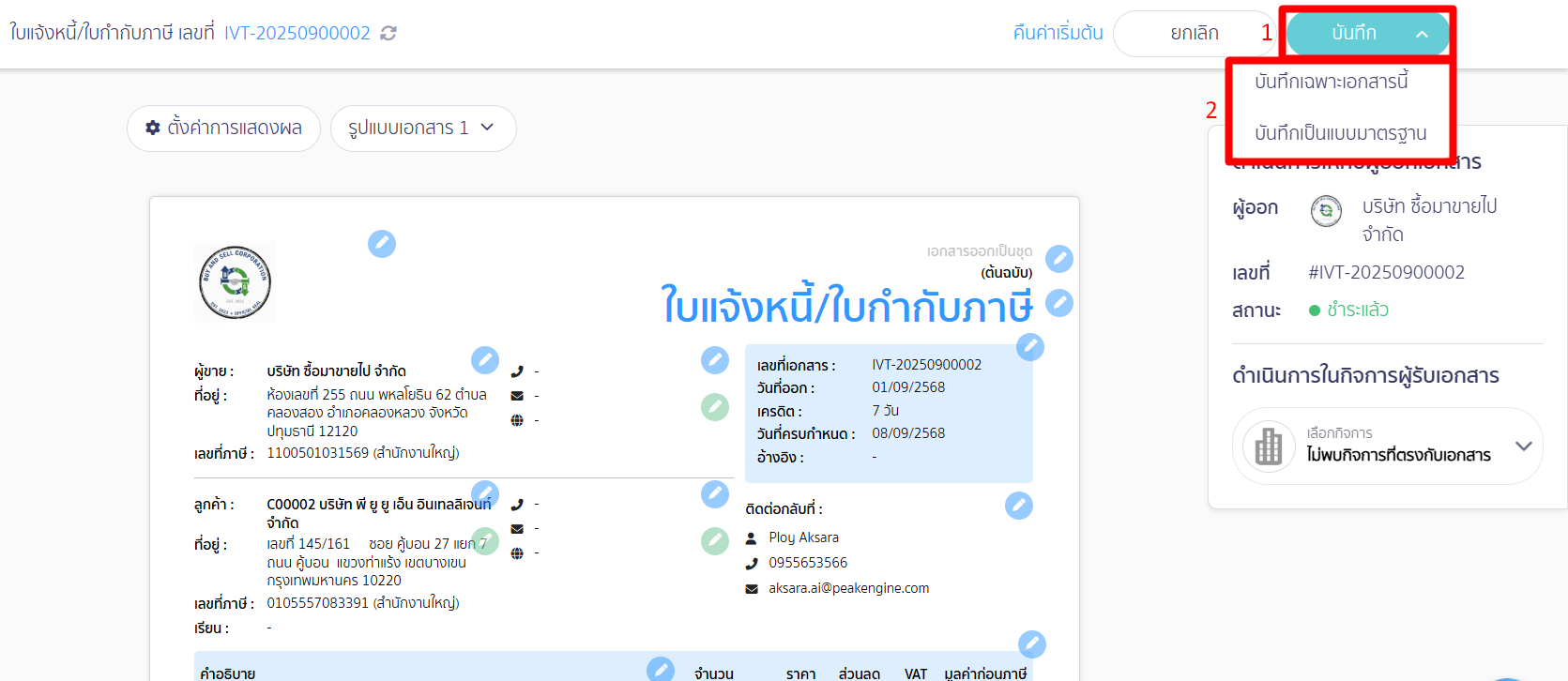Click the มูลค่าก่อนภาษี column header
This screenshot has height=681, width=1568.
tap(986, 673)
